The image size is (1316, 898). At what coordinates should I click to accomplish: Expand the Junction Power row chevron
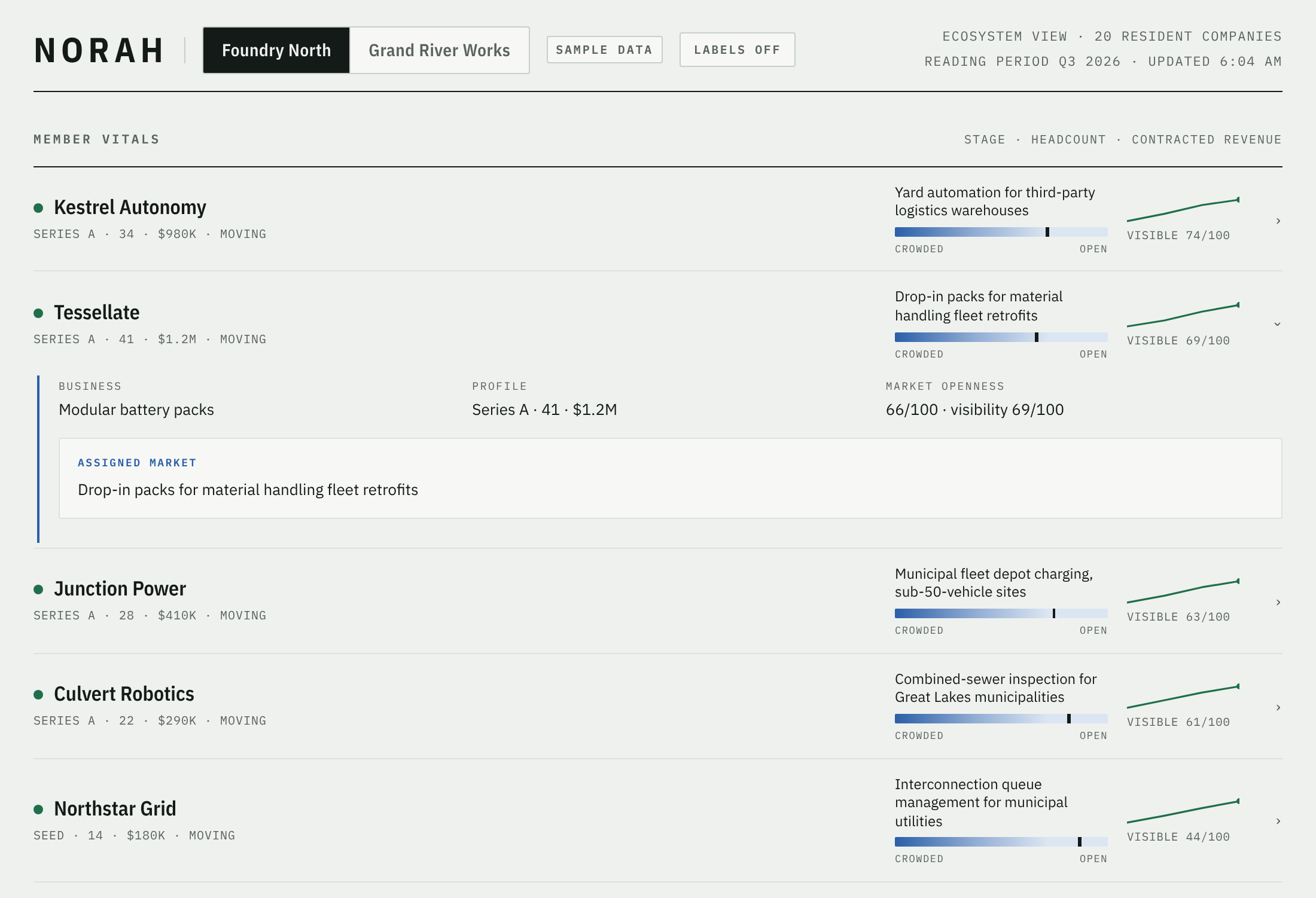point(1278,603)
